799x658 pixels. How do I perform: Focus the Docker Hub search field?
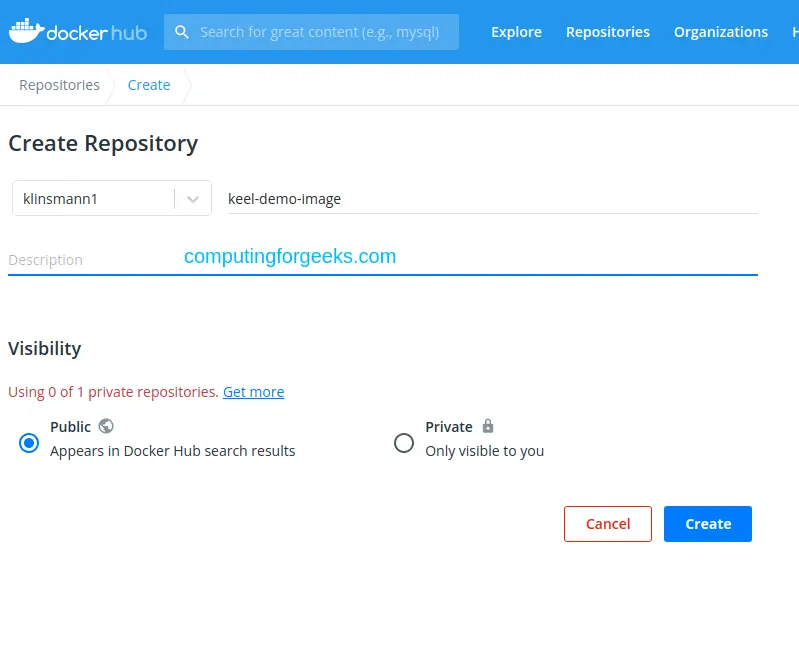[x=311, y=32]
